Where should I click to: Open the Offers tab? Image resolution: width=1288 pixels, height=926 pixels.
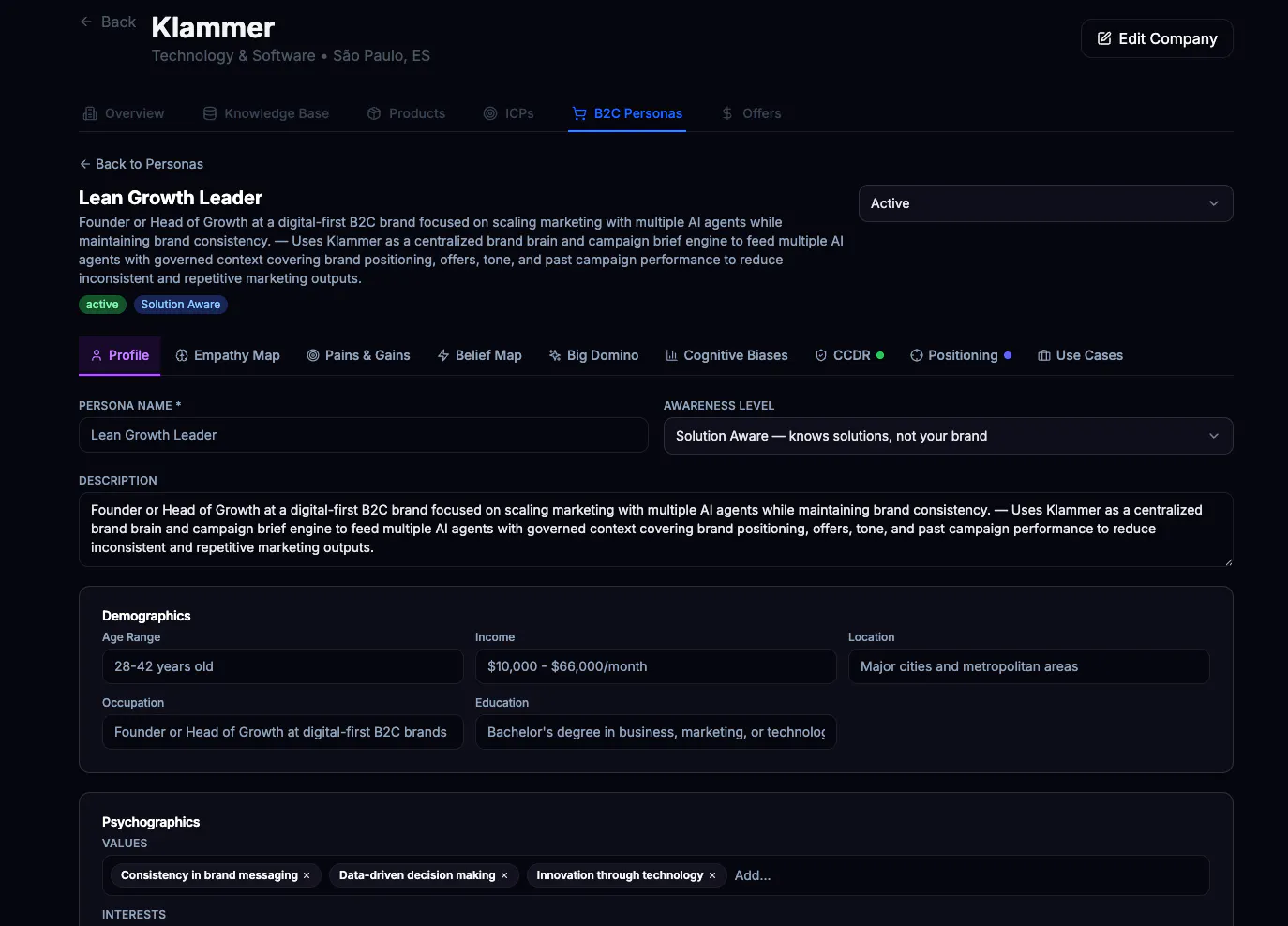pos(751,113)
